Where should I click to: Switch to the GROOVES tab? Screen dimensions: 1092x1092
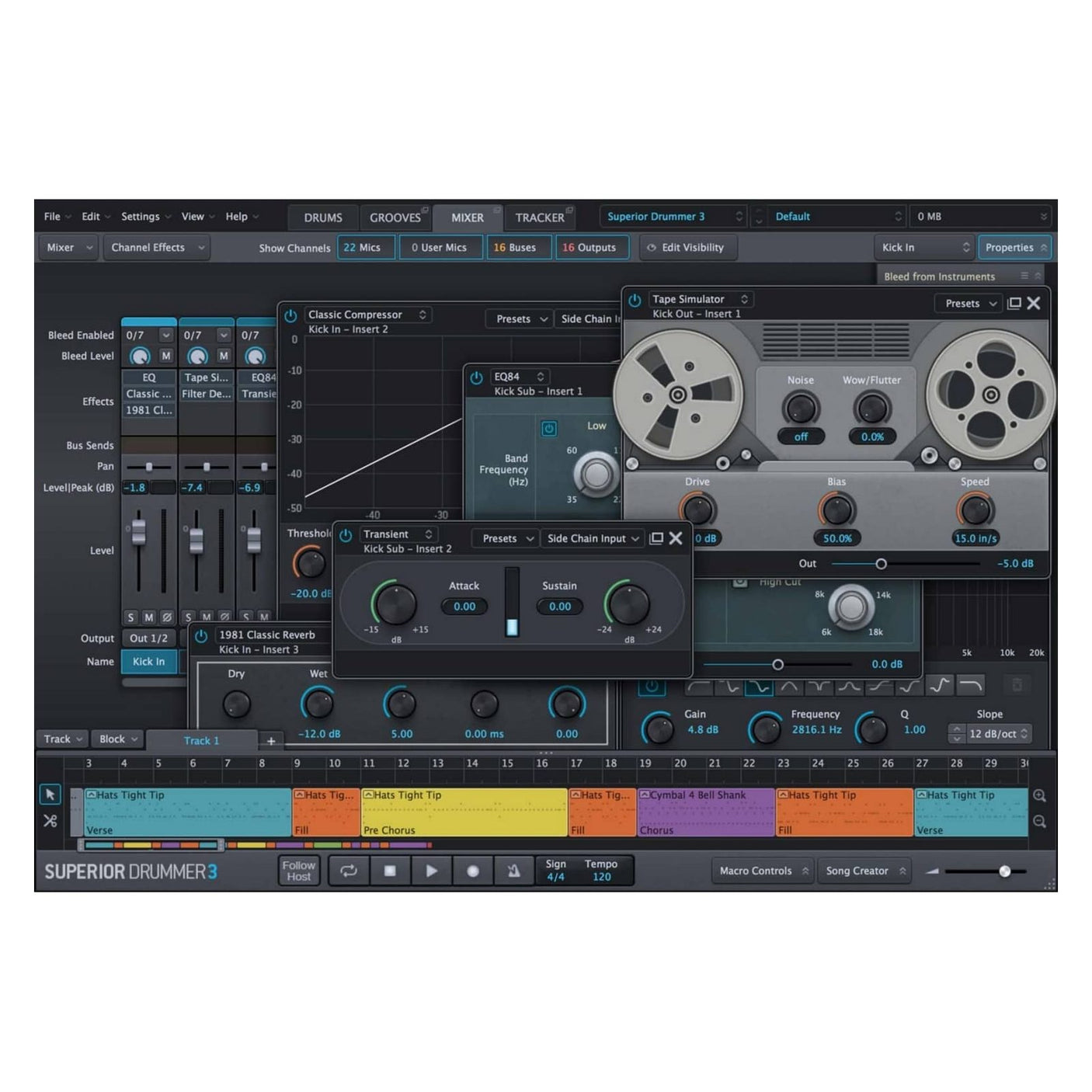point(396,217)
